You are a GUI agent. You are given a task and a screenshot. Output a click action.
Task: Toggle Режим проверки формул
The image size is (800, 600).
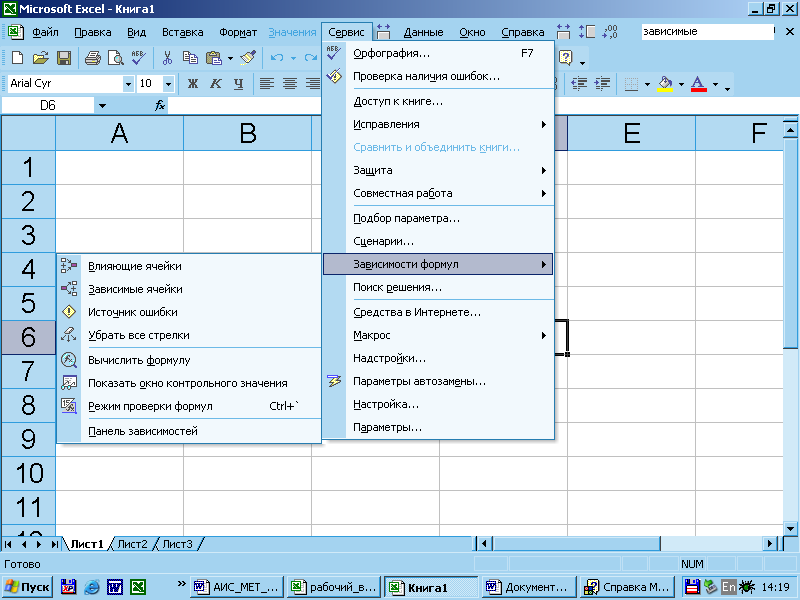tap(189, 406)
